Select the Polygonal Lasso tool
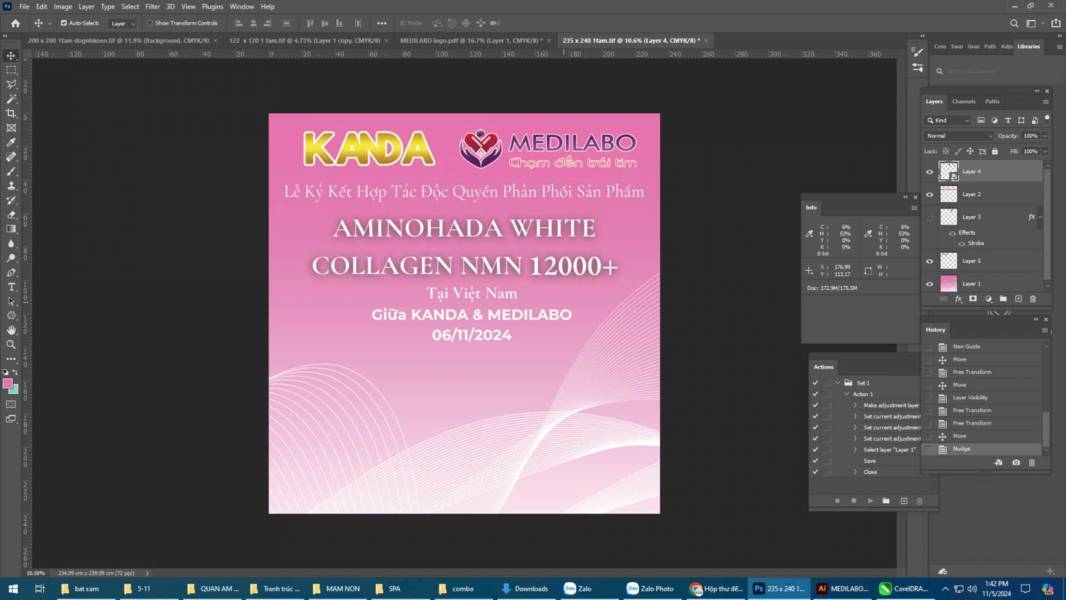This screenshot has height=600, width=1066. [11, 84]
